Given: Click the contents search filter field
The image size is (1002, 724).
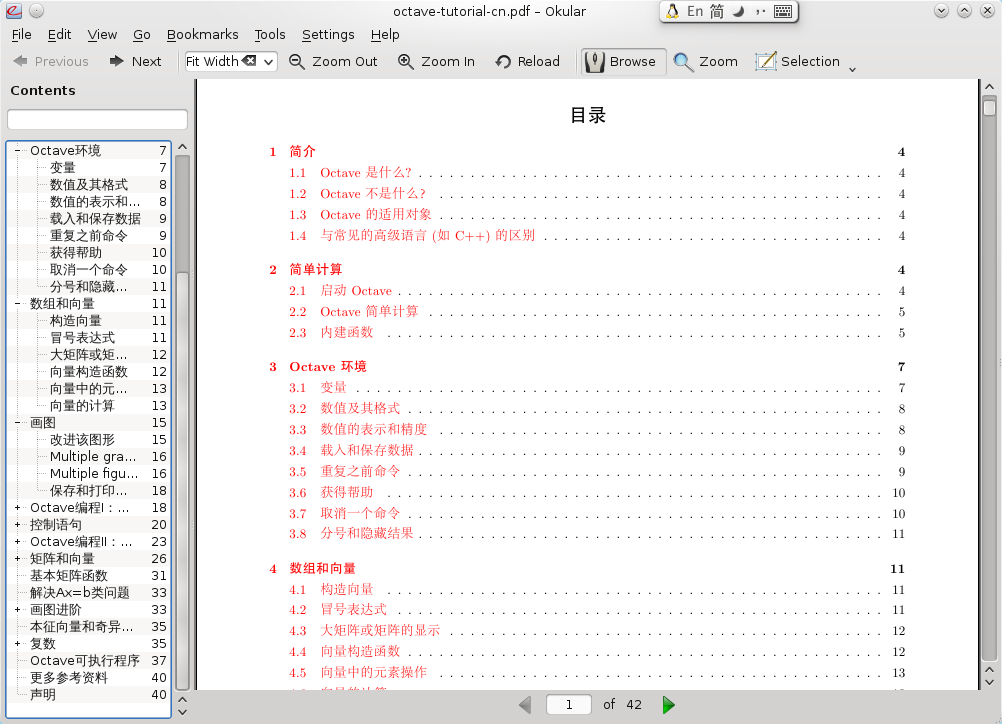Looking at the screenshot, I should pos(97,119).
